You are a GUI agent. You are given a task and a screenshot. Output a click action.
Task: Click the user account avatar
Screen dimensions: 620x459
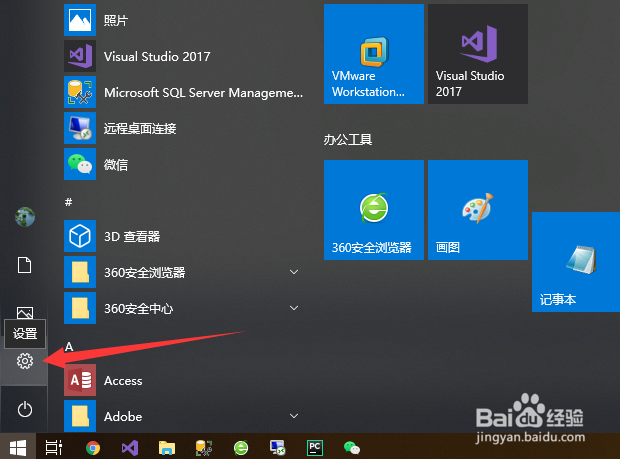coord(25,217)
